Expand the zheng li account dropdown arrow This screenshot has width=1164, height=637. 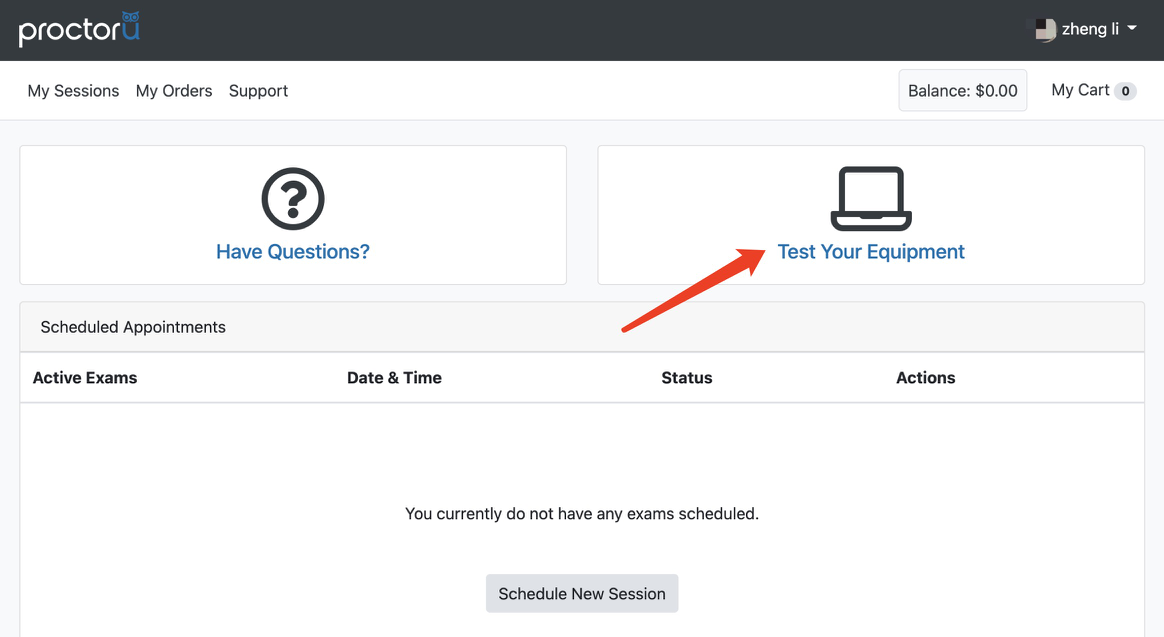tap(1132, 29)
